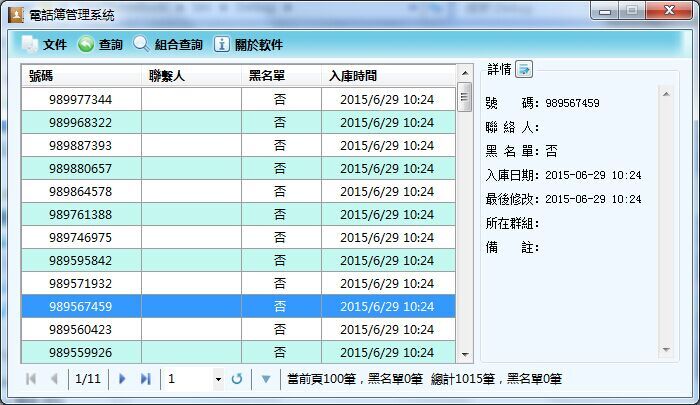Go to the previous page of records
The width and height of the screenshot is (700, 405).
[54, 379]
